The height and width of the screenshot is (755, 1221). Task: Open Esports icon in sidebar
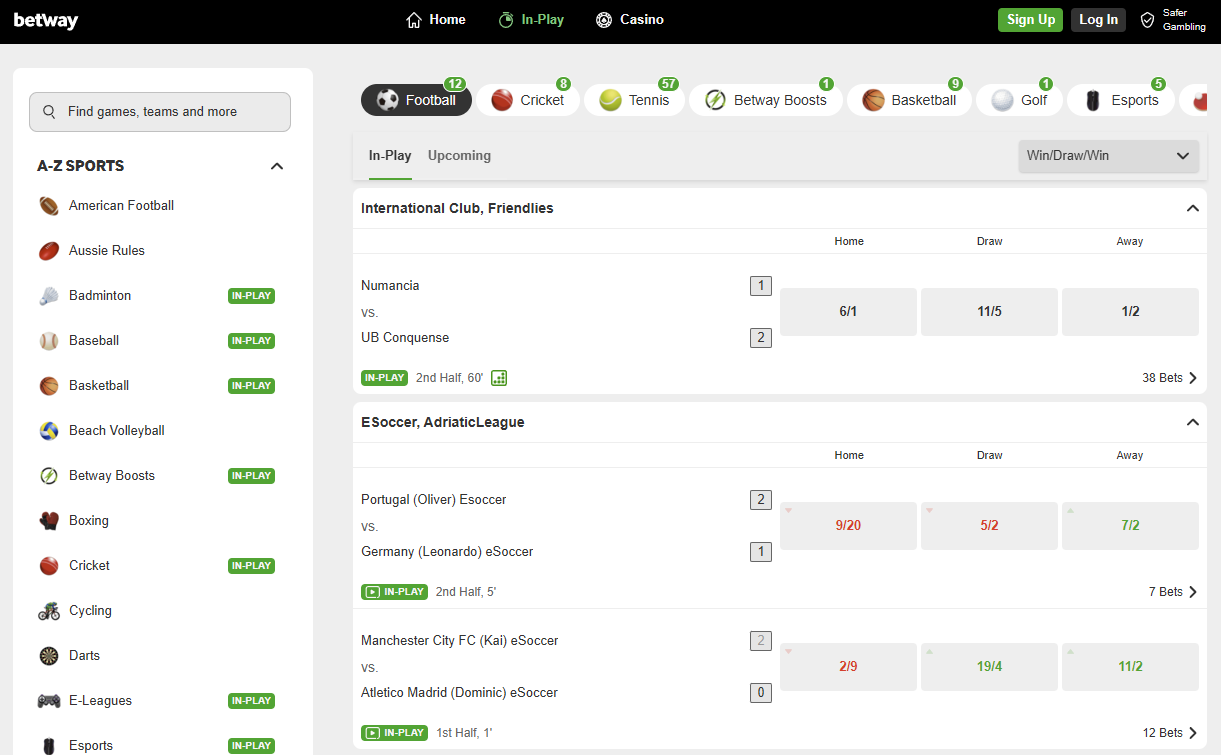(49, 746)
